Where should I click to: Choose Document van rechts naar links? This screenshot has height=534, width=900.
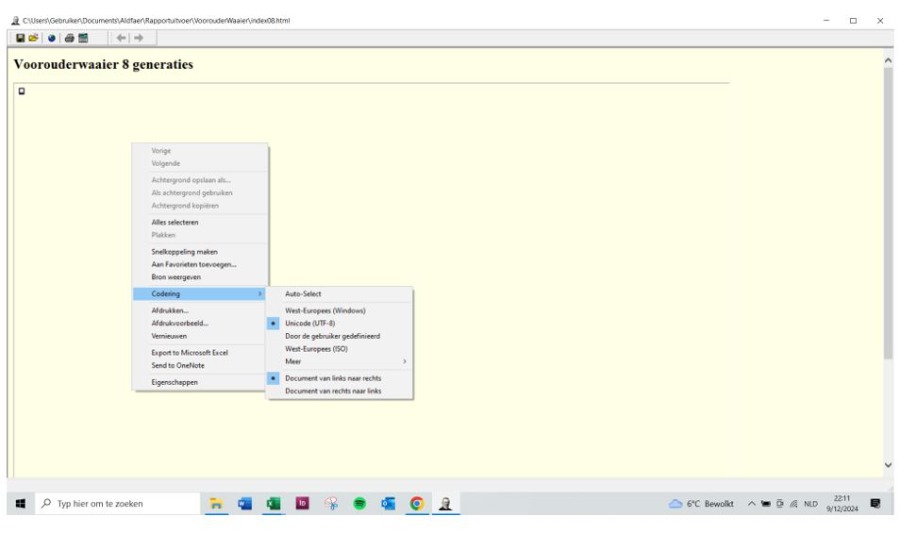333,391
